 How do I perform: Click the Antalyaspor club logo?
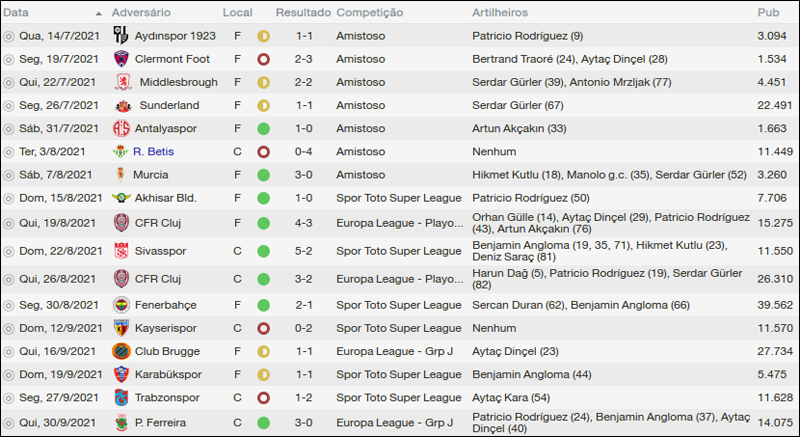pos(122,128)
